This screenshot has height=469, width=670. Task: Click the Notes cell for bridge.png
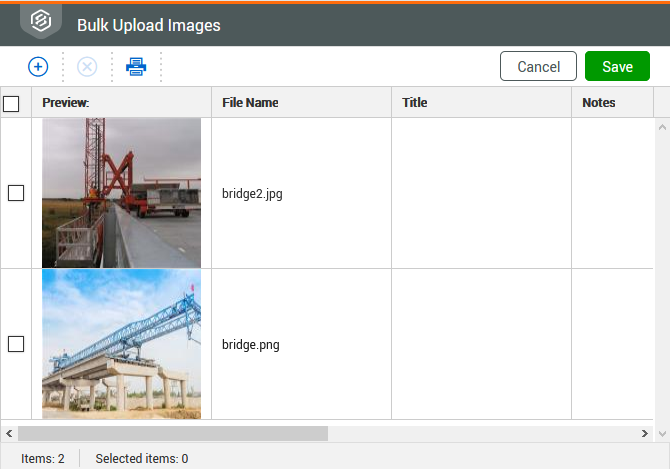[x=612, y=344]
